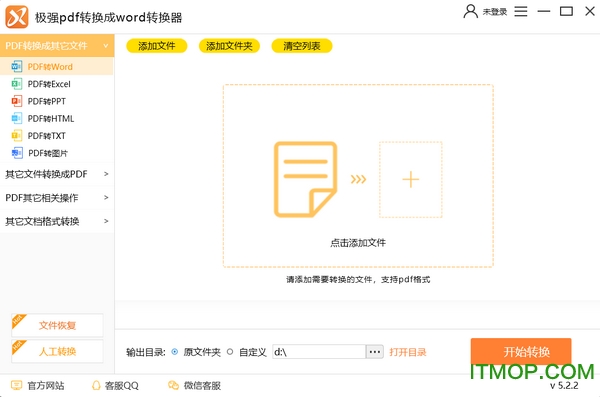Click the plus icon in dashed box
The width and height of the screenshot is (600, 397).
click(411, 180)
